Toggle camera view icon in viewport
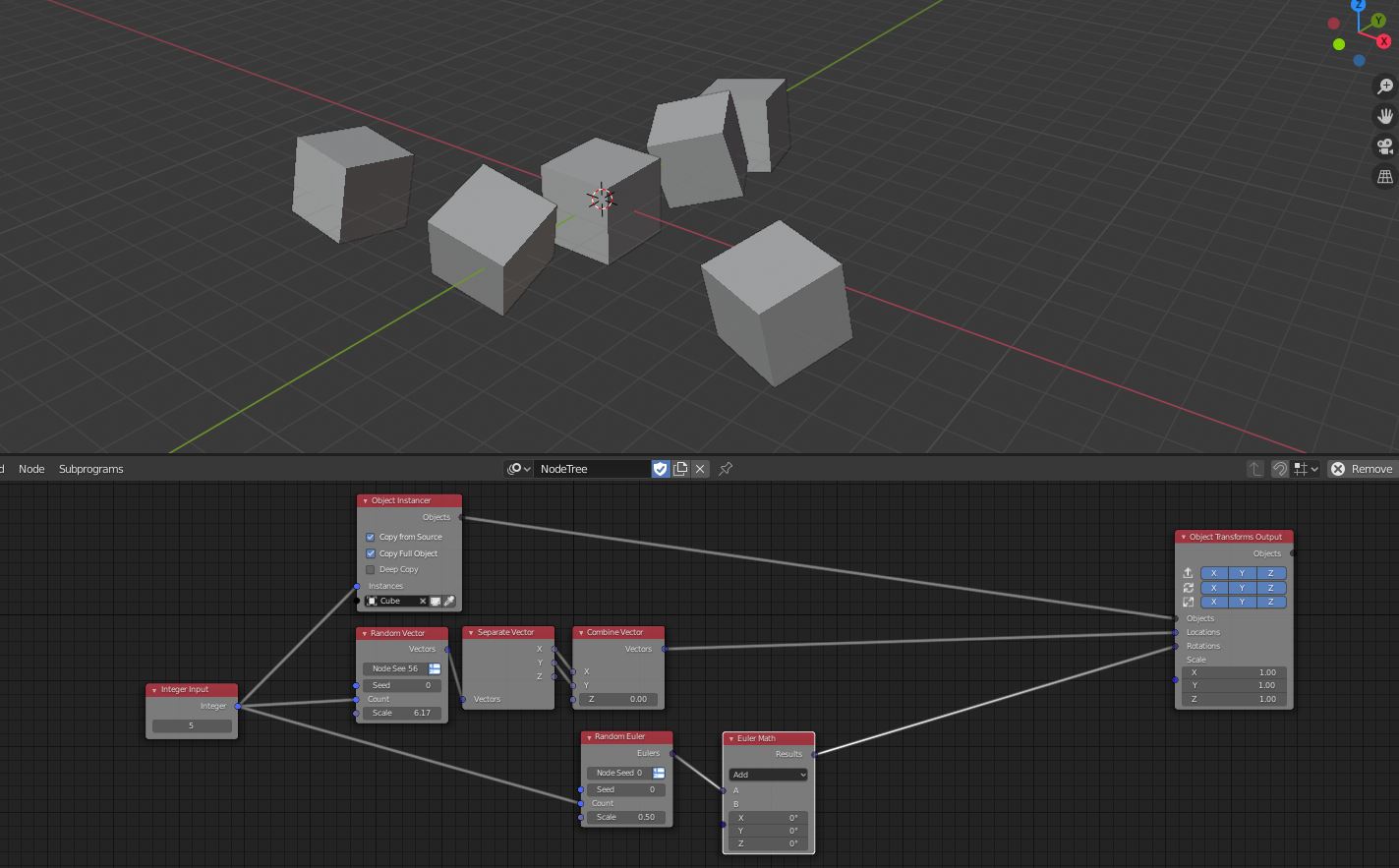Screen dimensions: 1399x868 [x=1385, y=146]
